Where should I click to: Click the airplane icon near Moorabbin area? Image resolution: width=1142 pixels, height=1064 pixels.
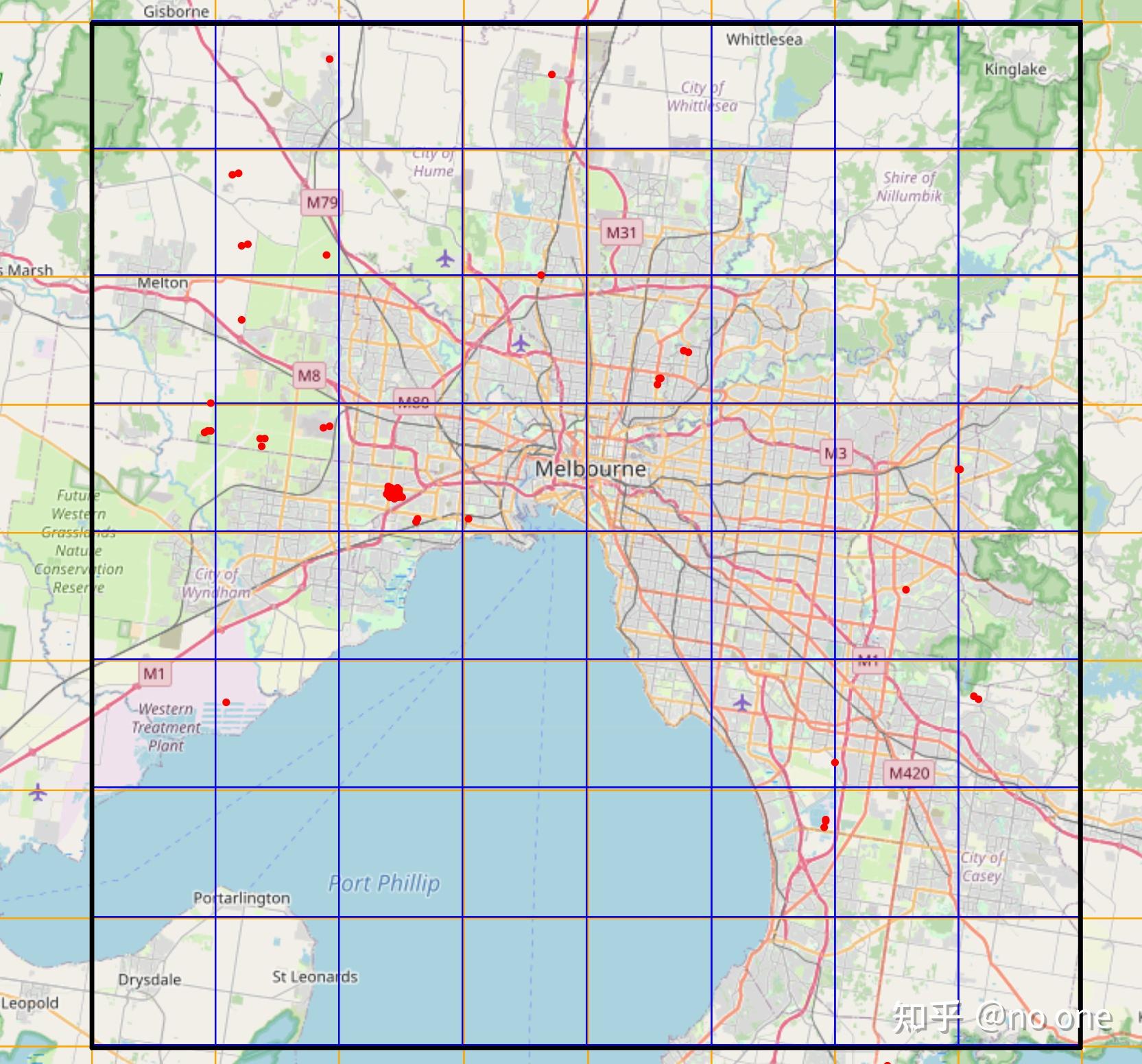click(x=742, y=703)
